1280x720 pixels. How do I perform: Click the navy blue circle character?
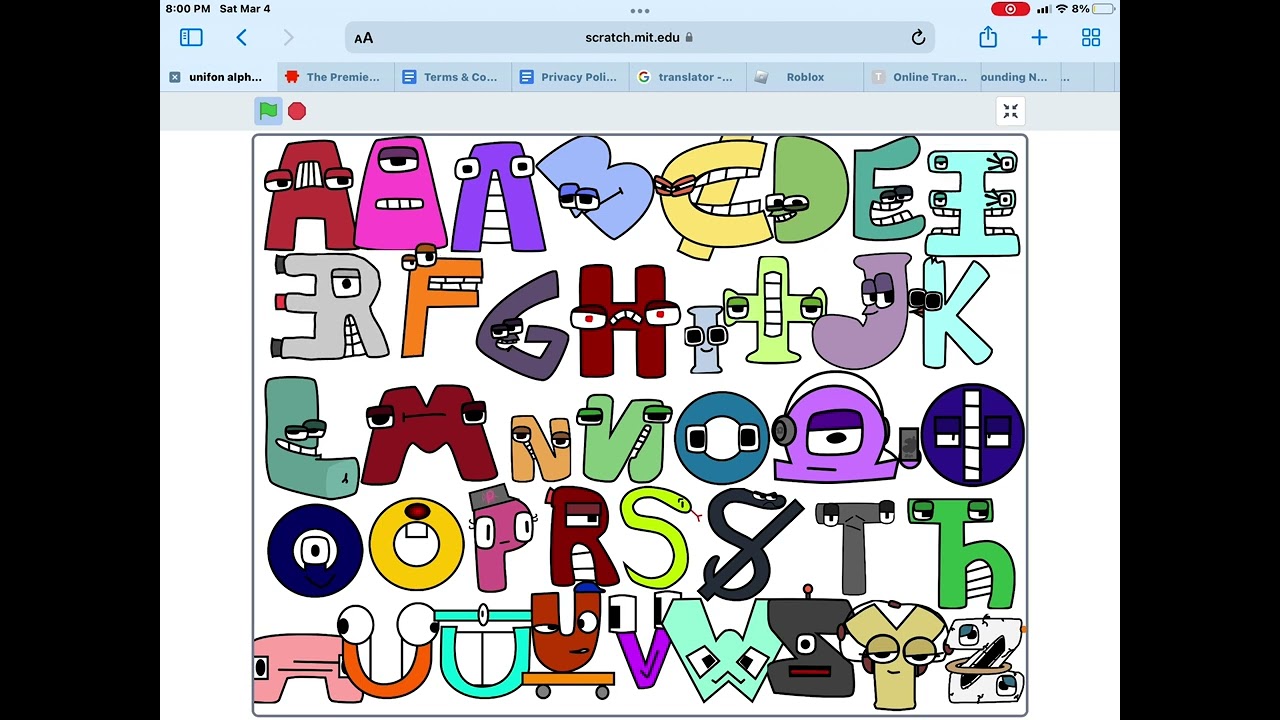tap(315, 550)
